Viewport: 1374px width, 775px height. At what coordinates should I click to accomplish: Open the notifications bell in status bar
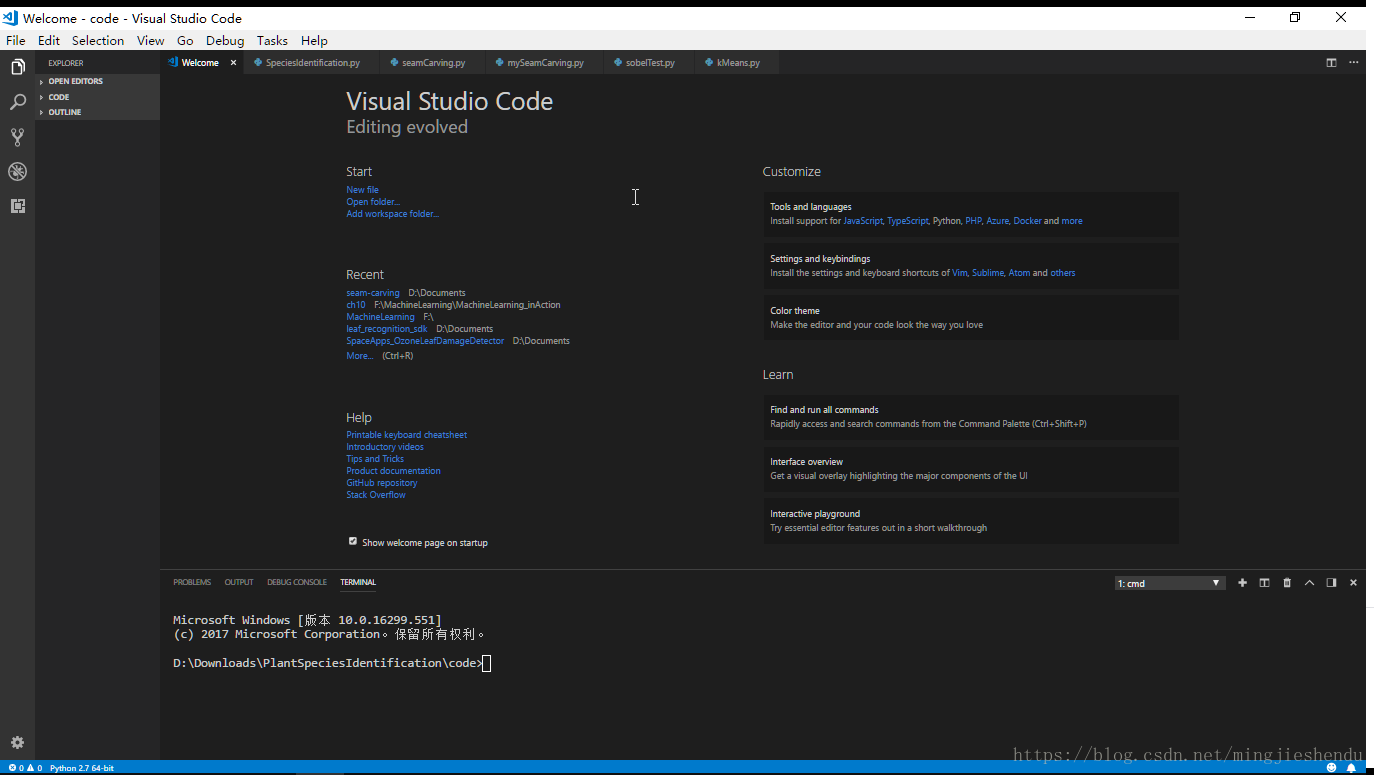tap(1352, 768)
